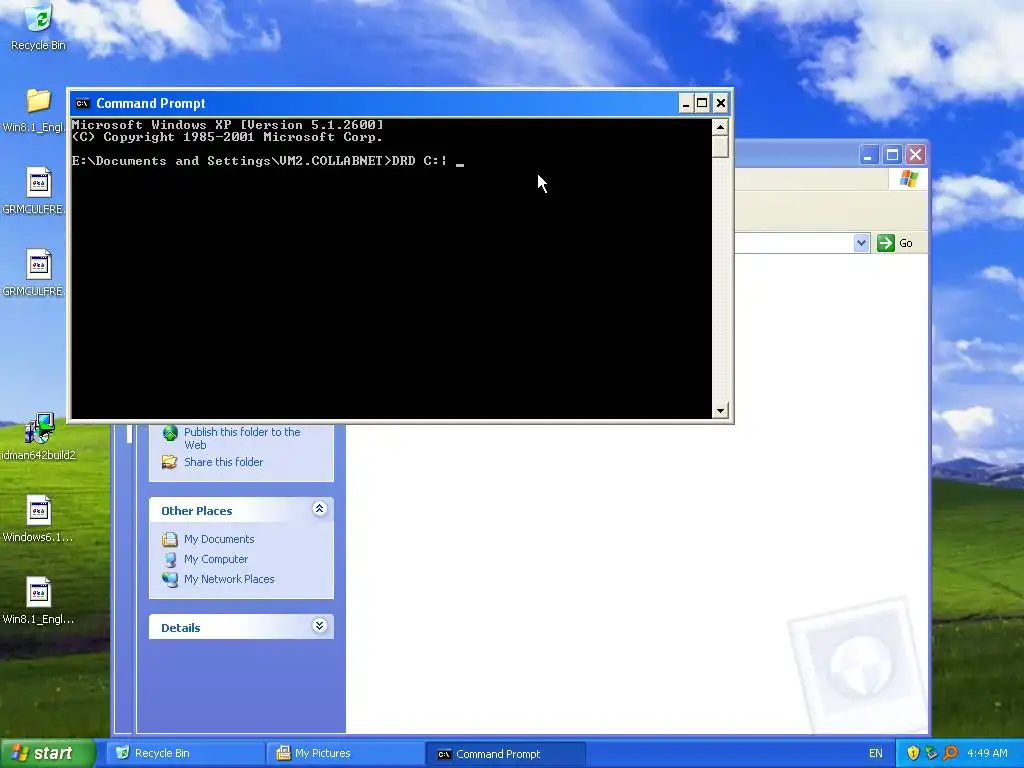Select the second GRMCULFRE desktop file icon
This screenshot has height=768, width=1024.
[39, 264]
